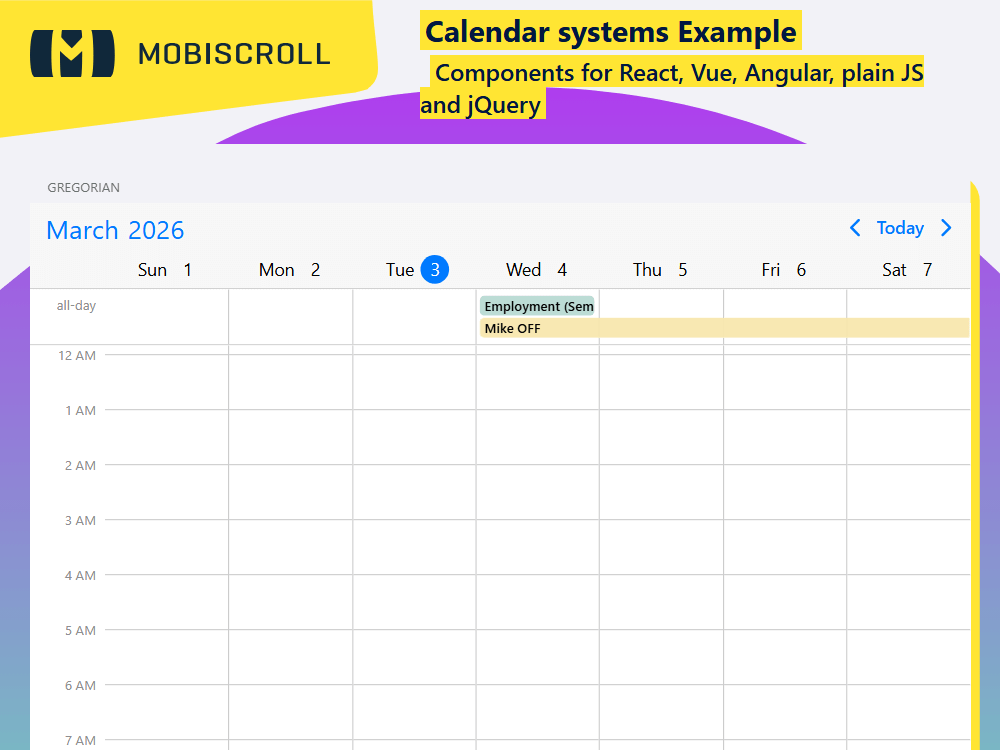Image resolution: width=1000 pixels, height=750 pixels.
Task: Select the Thu 5 day header
Action: tap(660, 269)
